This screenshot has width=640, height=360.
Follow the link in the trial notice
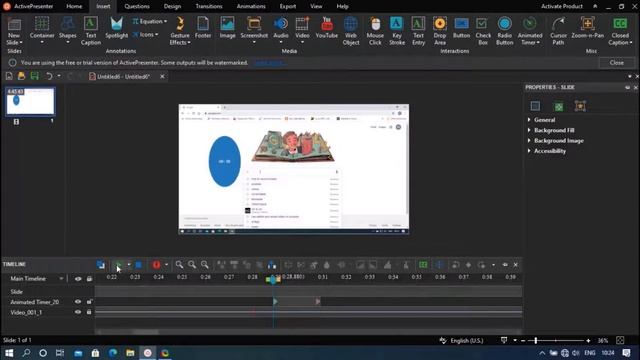269,63
